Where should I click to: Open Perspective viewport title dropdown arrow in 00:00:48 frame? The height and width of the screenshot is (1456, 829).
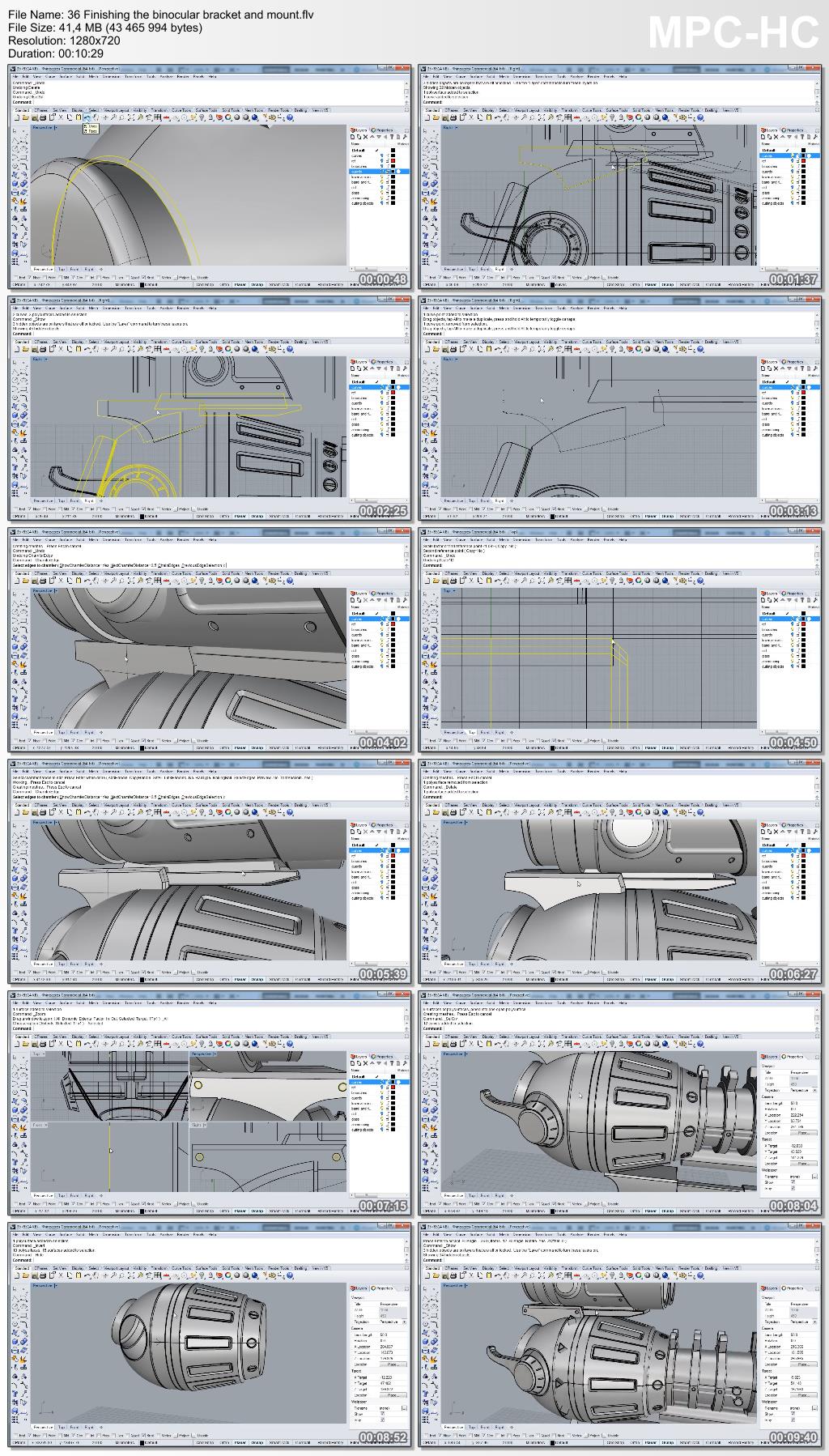click(56, 127)
